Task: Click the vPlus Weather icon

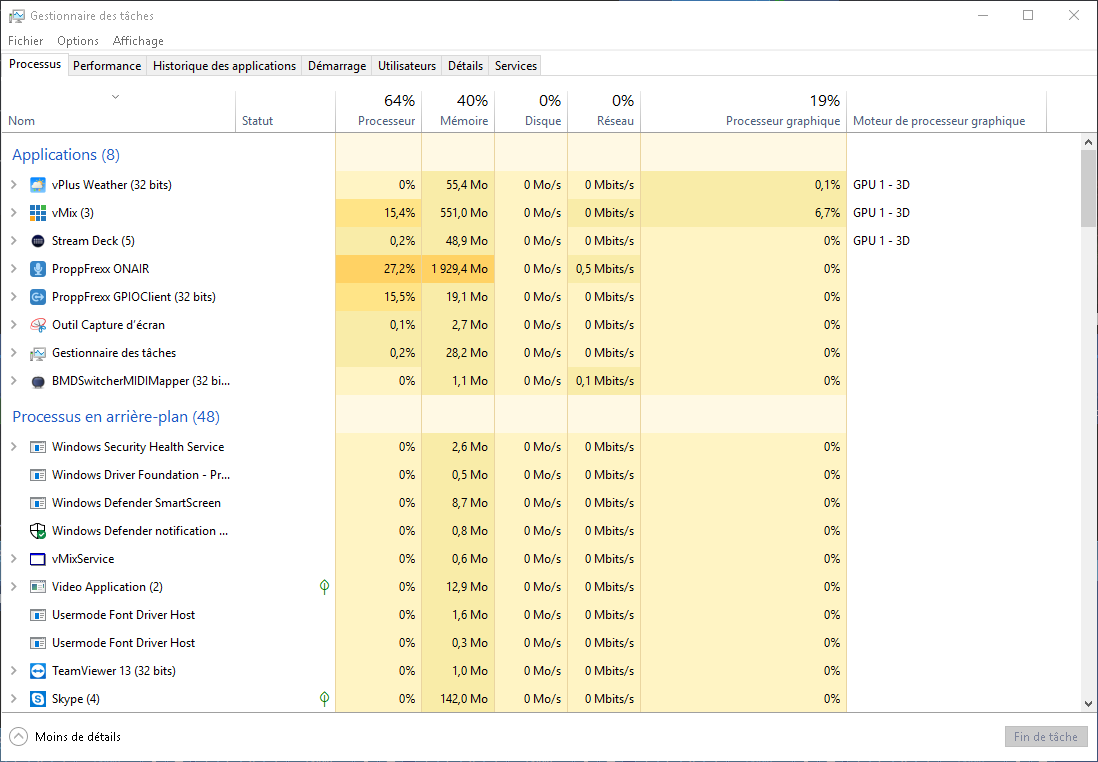Action: click(38, 185)
